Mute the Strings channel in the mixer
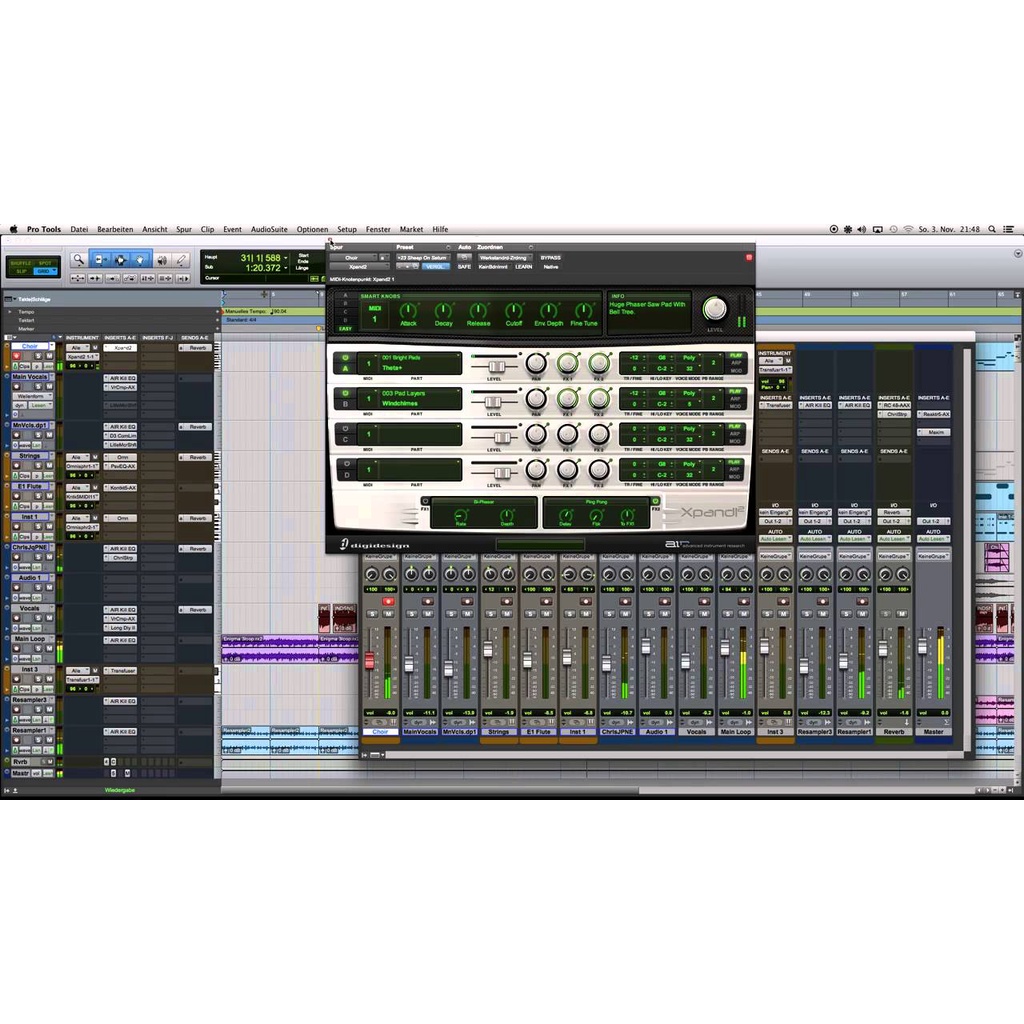 (x=506, y=615)
